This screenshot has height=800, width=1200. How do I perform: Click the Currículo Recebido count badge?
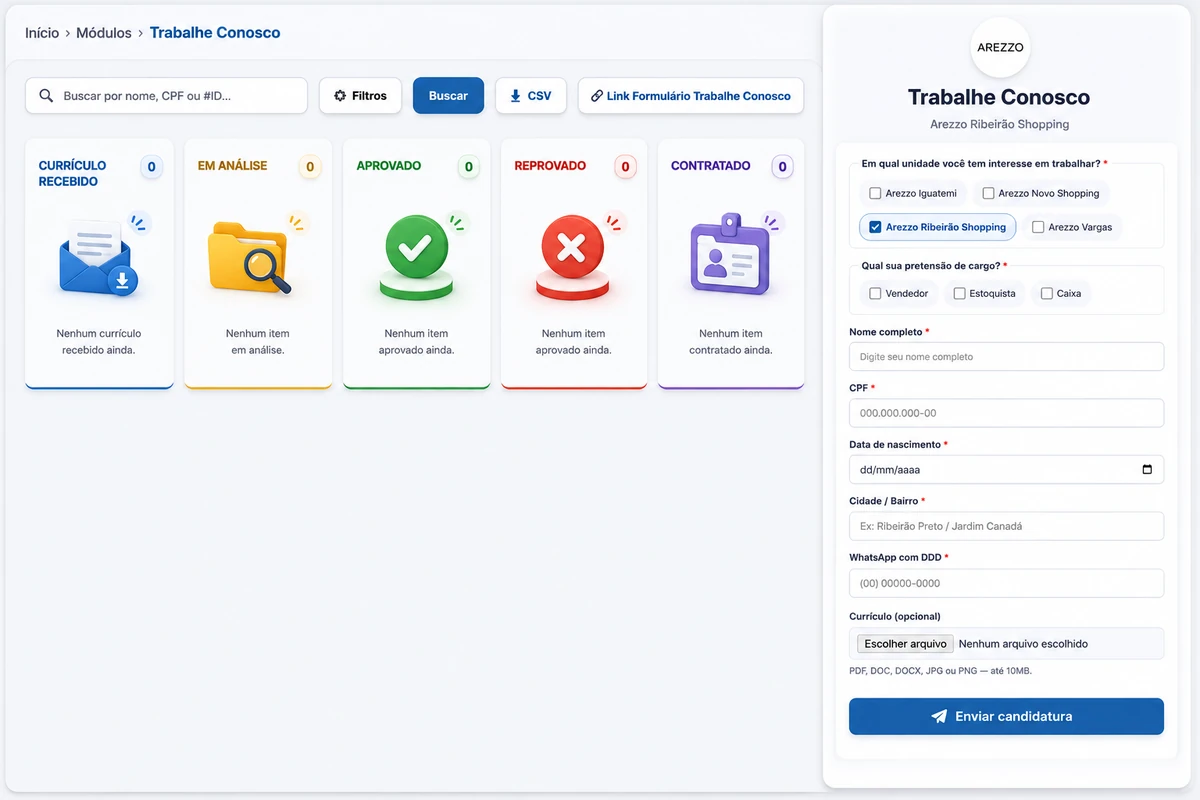(152, 167)
